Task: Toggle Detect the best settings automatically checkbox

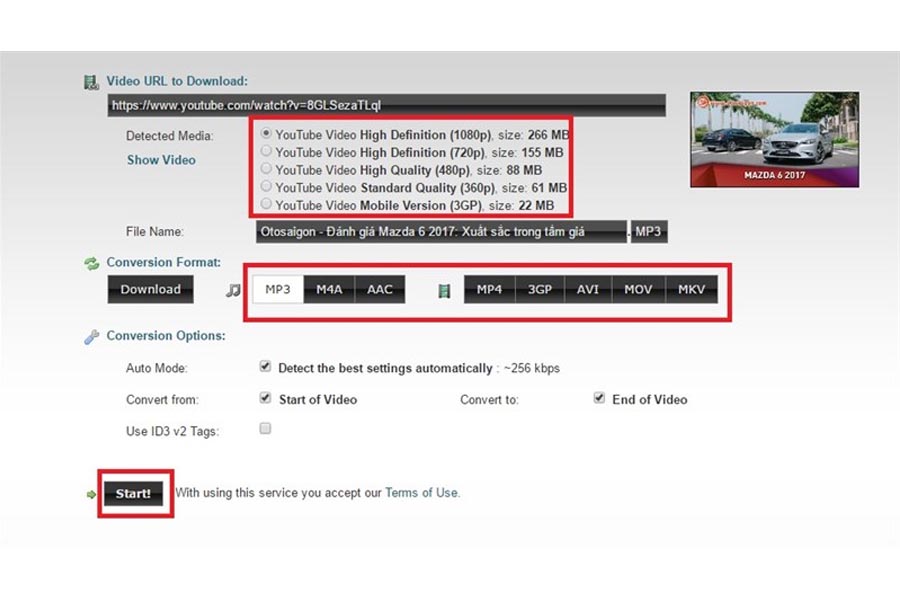Action: (265, 366)
